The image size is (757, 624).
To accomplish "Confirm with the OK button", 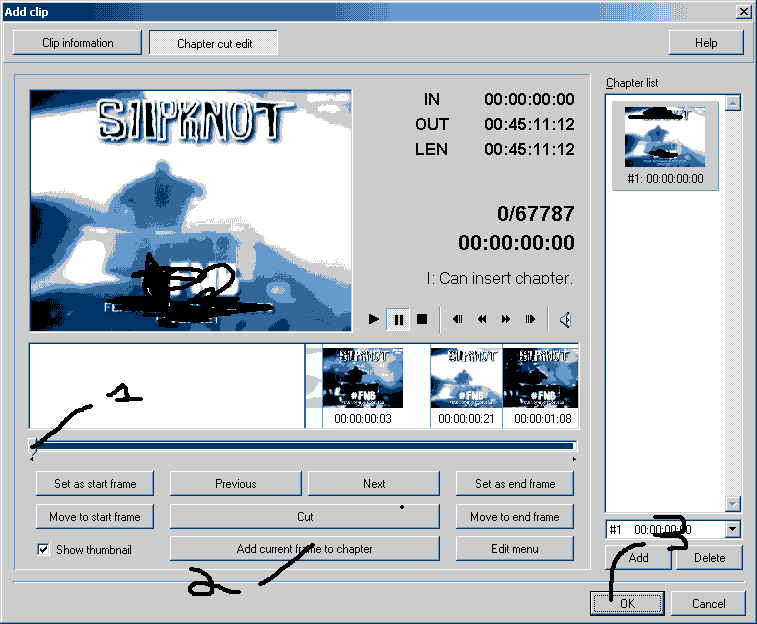I will [627, 603].
